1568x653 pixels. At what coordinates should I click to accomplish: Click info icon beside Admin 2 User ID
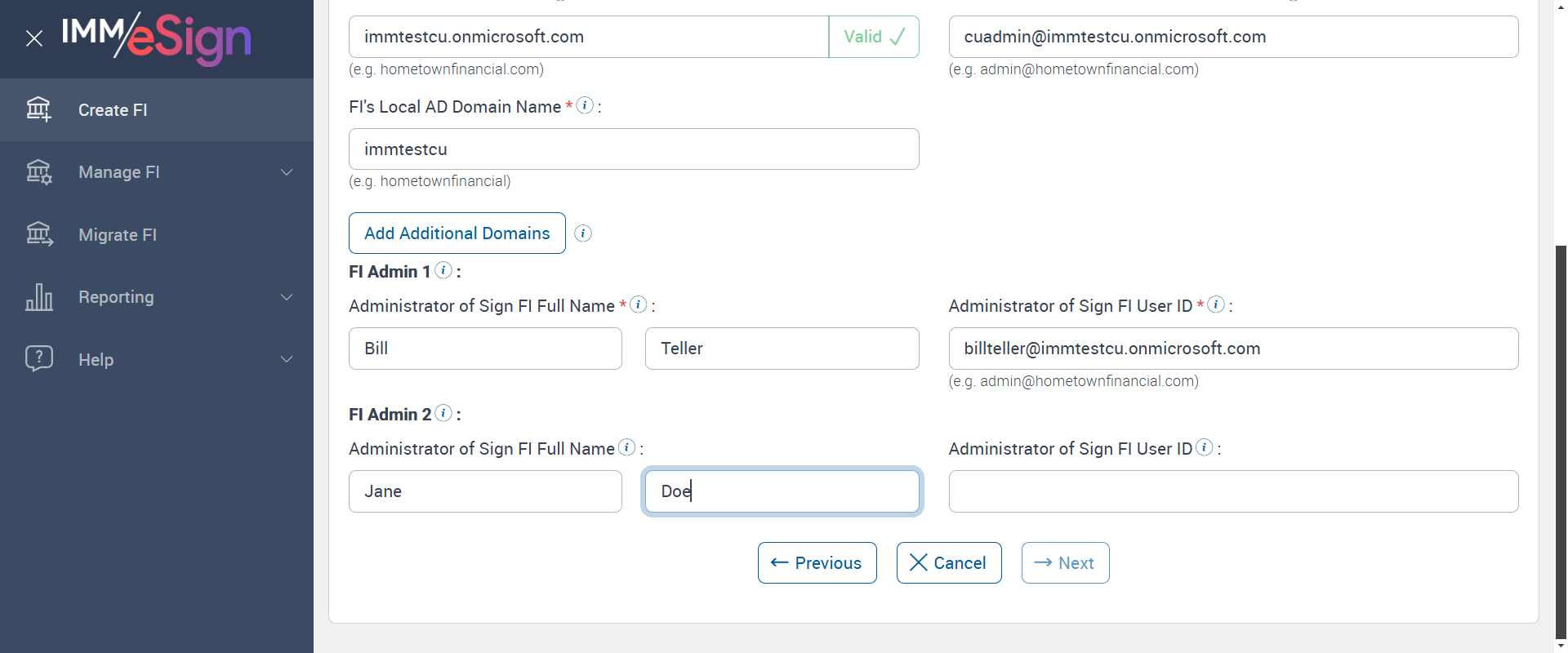1205,447
